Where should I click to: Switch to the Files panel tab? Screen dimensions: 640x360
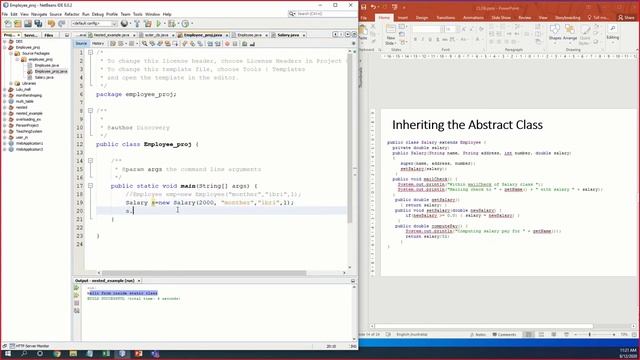coord(49,36)
